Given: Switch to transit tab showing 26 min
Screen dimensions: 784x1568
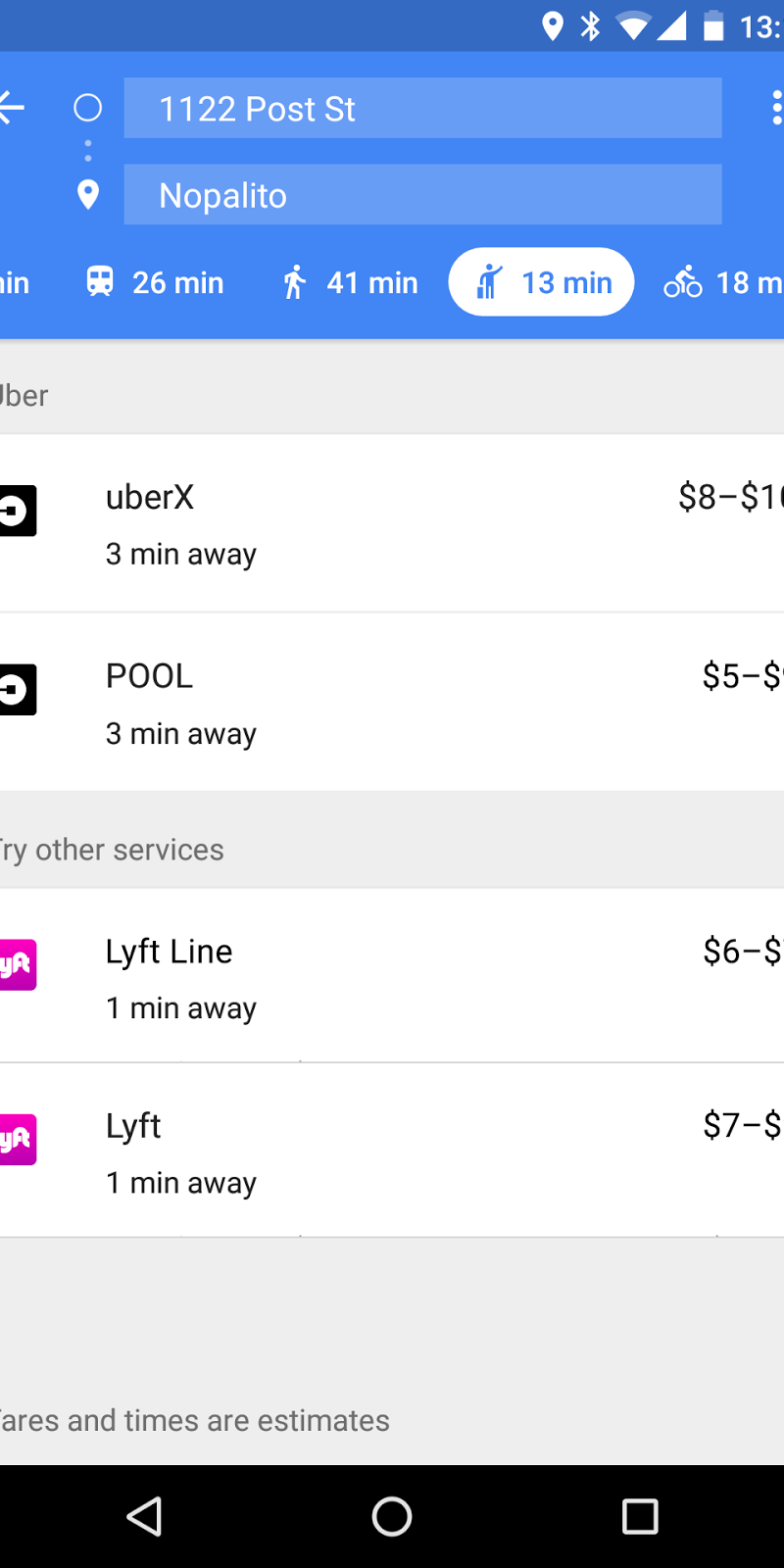Looking at the screenshot, I should (155, 282).
